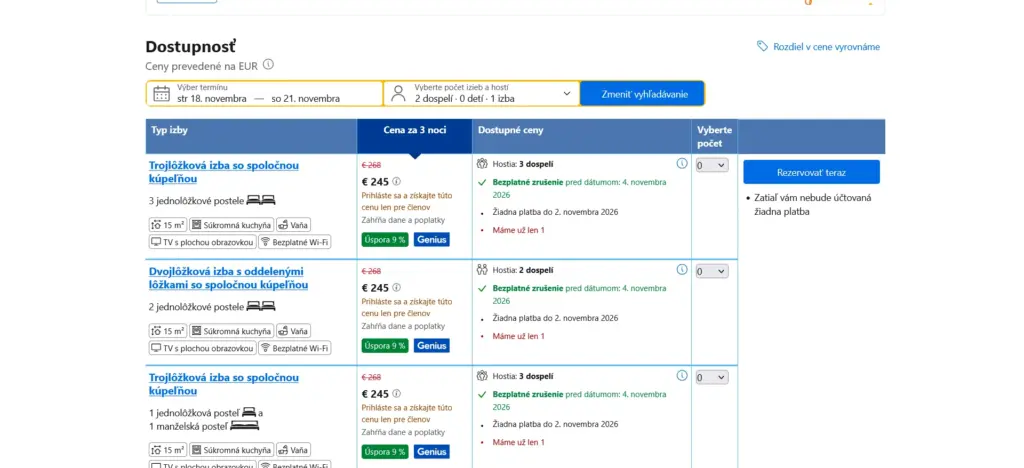Open conditions info icon for last Trojlôžková izba rate
This screenshot has width=1024, height=468.
click(x=682, y=375)
